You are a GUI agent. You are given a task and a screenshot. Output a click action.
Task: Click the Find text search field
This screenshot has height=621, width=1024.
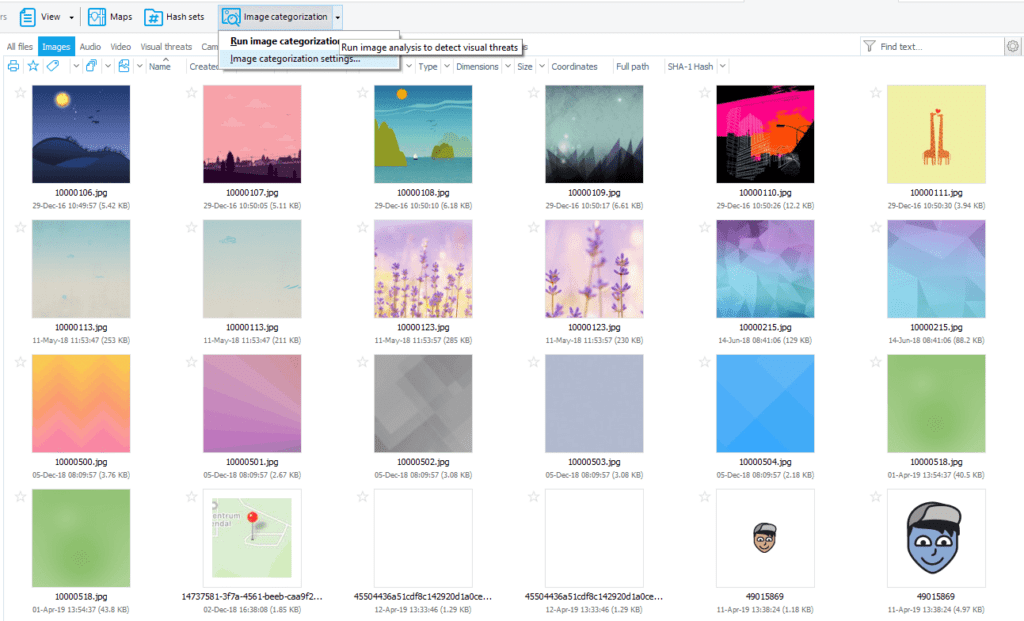point(938,46)
